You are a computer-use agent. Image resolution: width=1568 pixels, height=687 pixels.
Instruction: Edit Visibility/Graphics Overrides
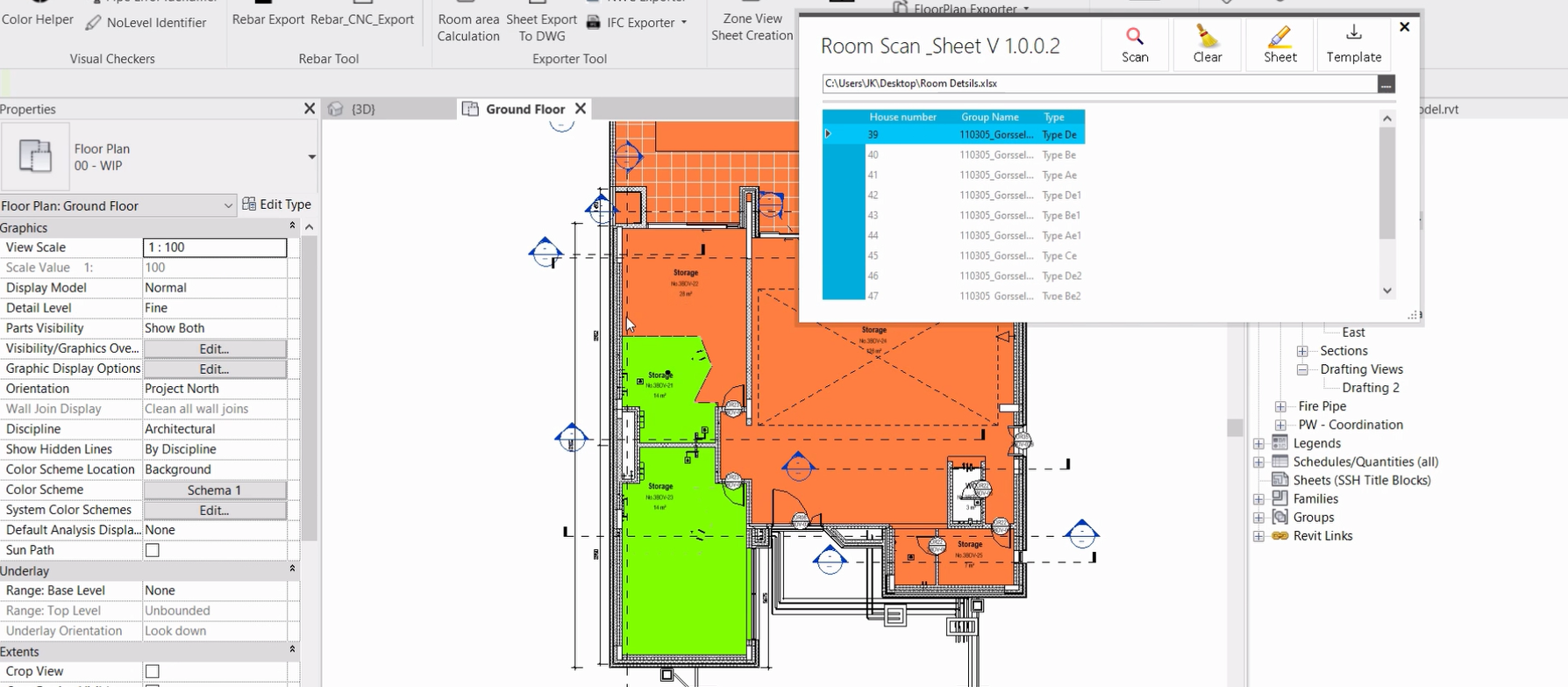(x=215, y=348)
